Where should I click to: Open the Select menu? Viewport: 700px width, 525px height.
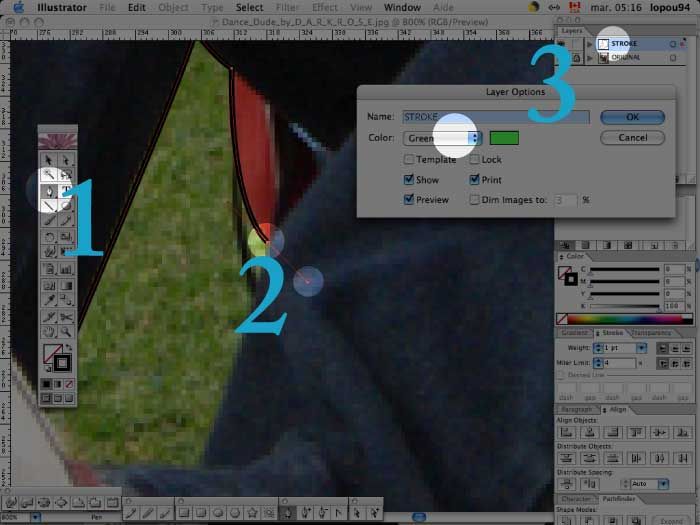(249, 8)
